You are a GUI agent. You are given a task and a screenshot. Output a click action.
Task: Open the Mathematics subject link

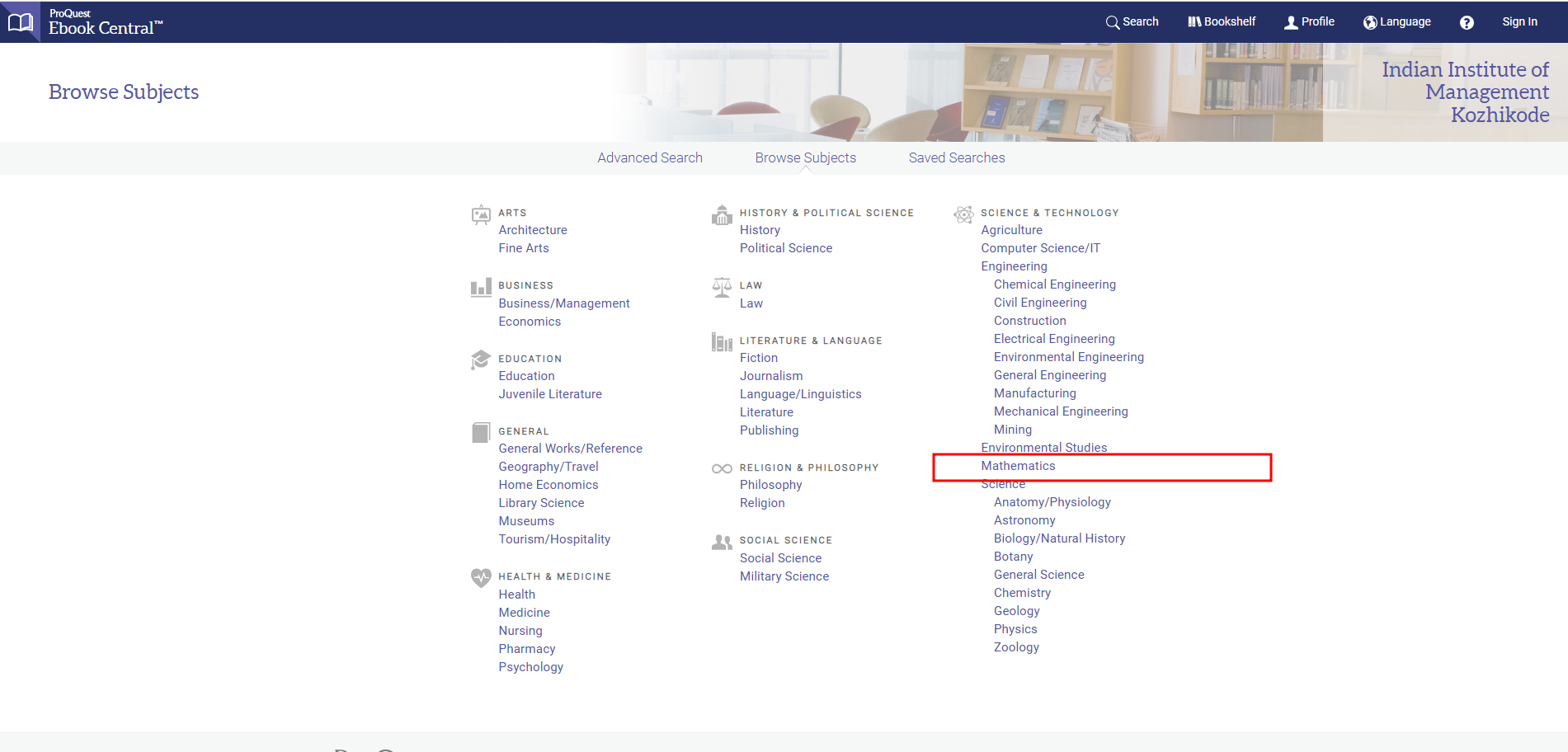pyautogui.click(x=1018, y=466)
